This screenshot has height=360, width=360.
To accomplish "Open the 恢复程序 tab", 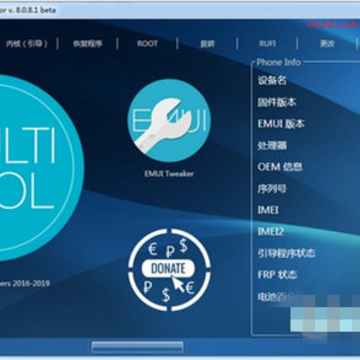I will (88, 44).
